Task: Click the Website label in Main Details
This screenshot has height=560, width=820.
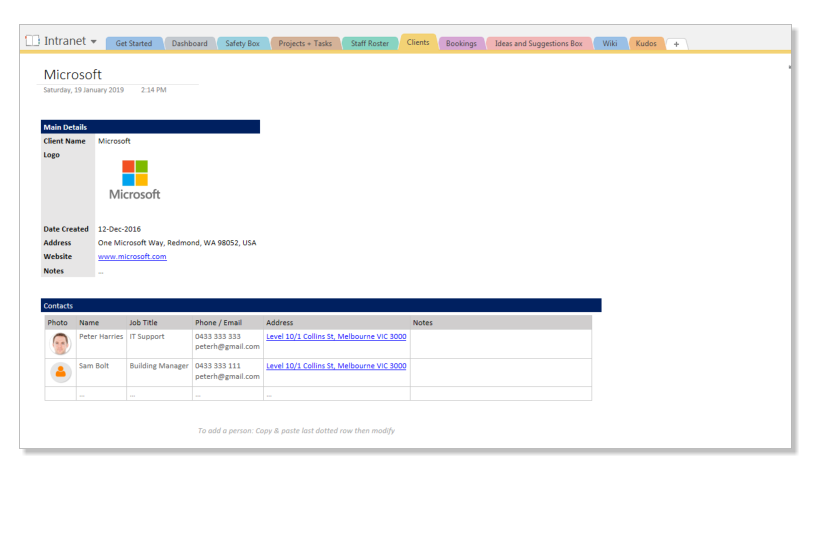Action: pyautogui.click(x=58, y=256)
